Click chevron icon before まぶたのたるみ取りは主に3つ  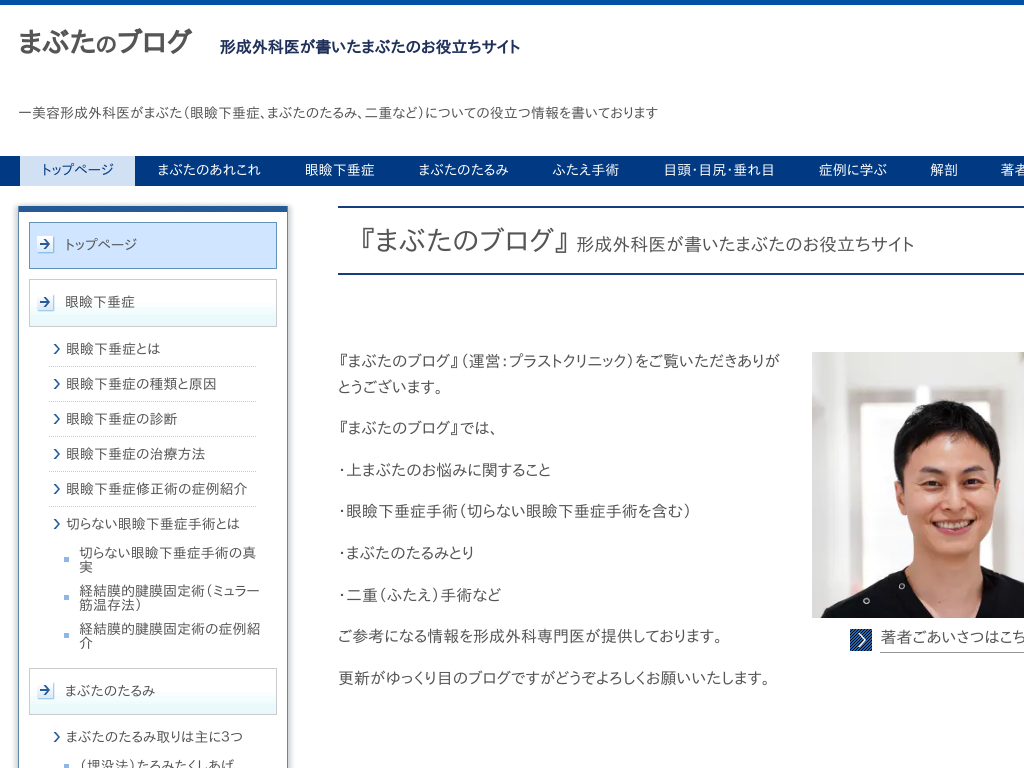click(57, 737)
